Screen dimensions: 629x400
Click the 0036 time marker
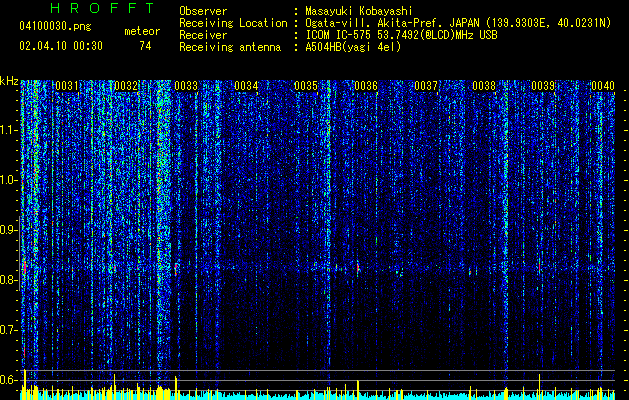(x=366, y=86)
